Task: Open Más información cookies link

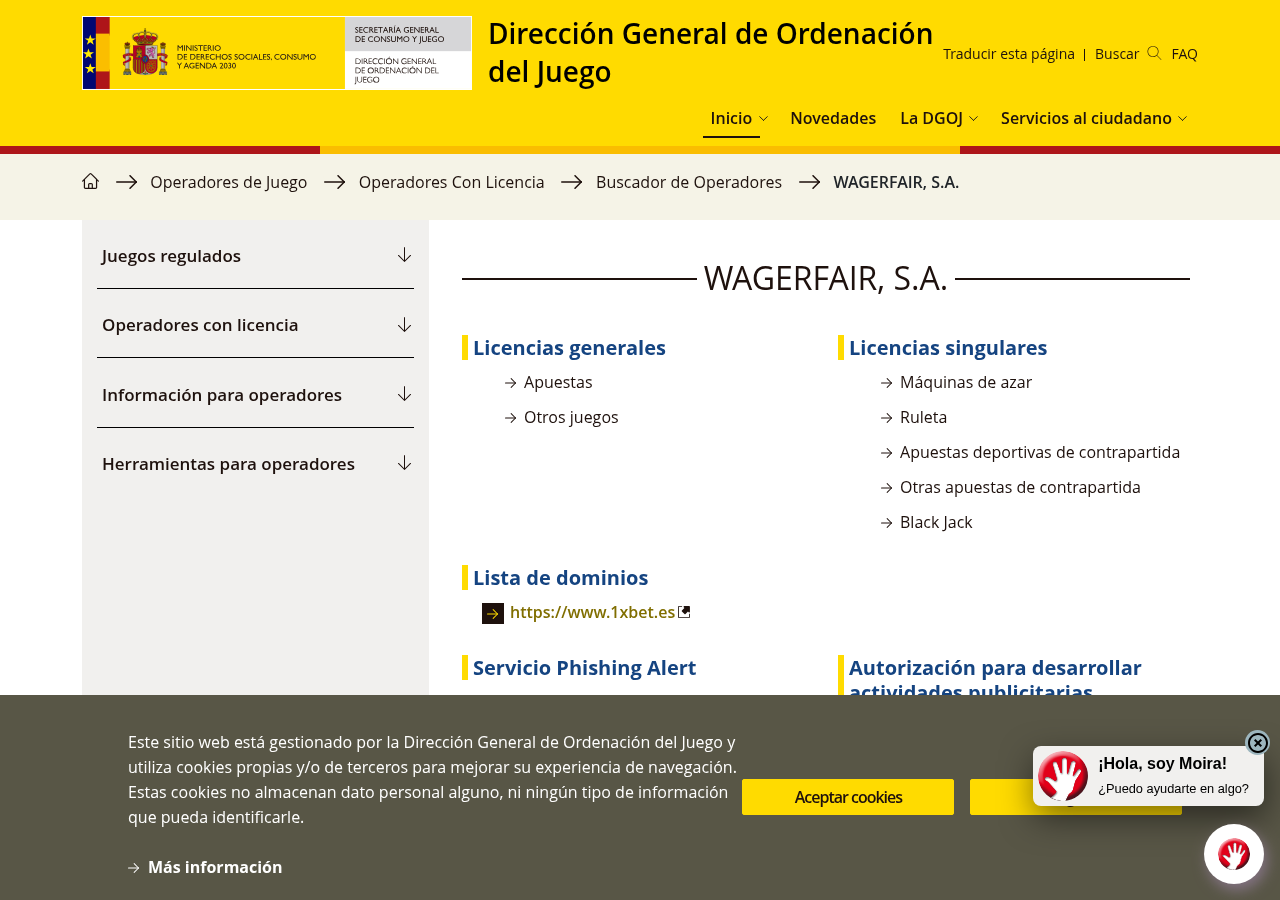Action: (x=215, y=867)
